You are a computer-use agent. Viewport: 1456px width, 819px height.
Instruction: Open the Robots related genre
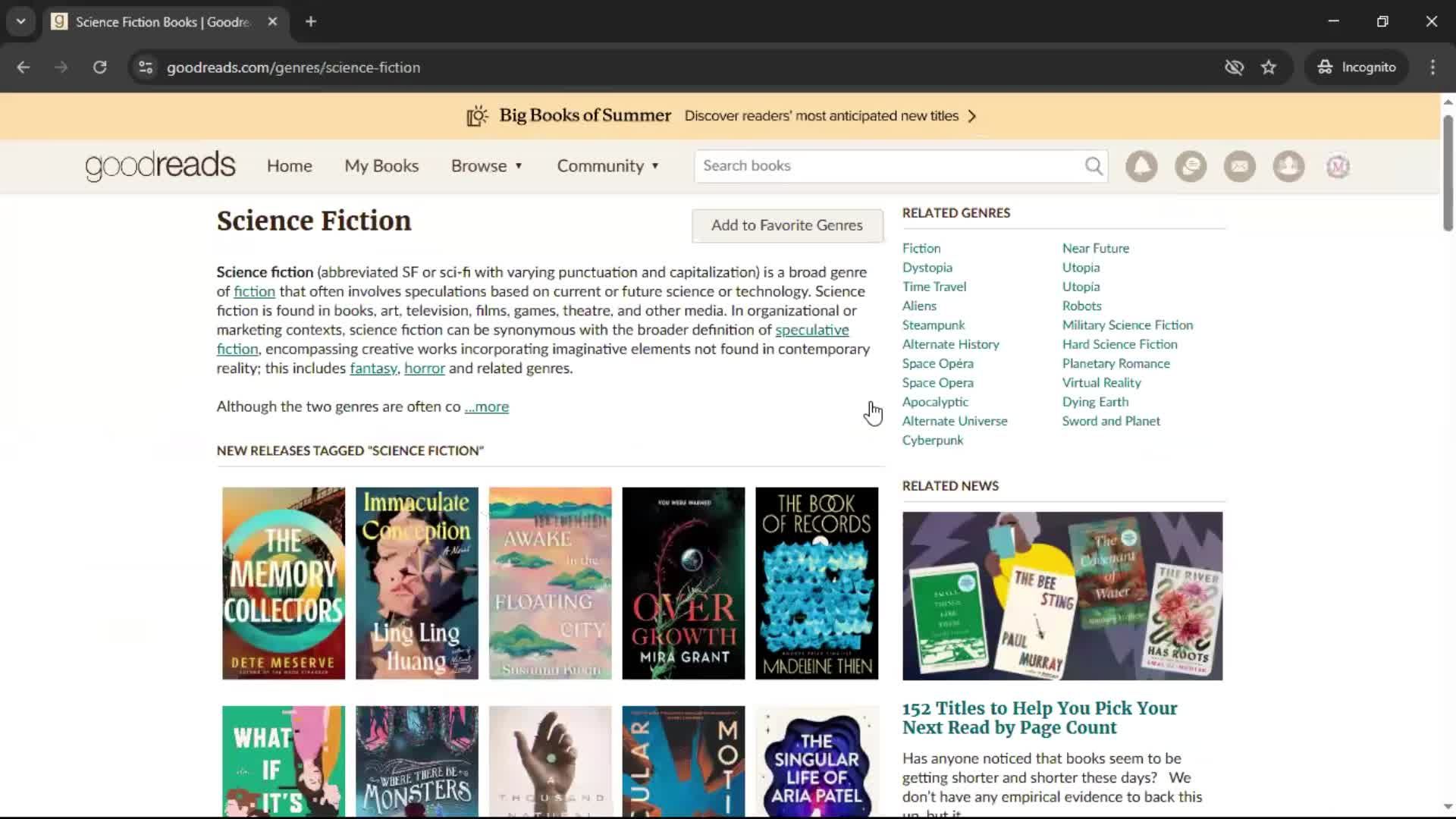(1081, 306)
